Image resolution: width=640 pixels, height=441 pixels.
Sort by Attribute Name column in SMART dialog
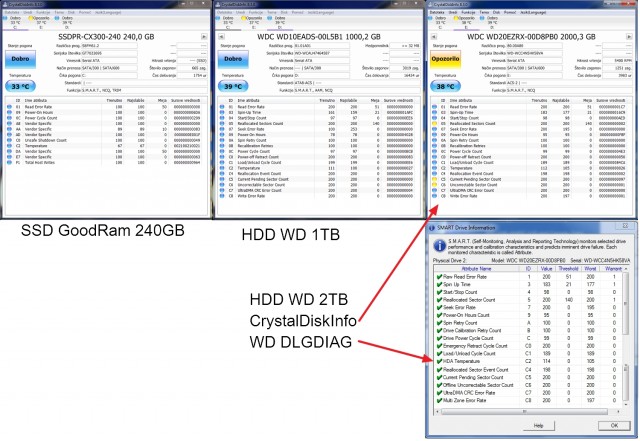click(x=476, y=269)
